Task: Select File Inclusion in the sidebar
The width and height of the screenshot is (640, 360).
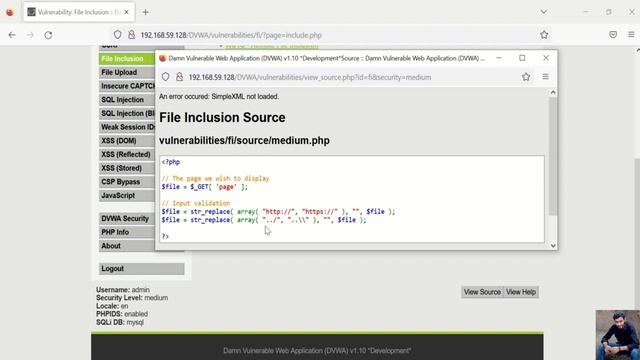Action: [x=127, y=59]
